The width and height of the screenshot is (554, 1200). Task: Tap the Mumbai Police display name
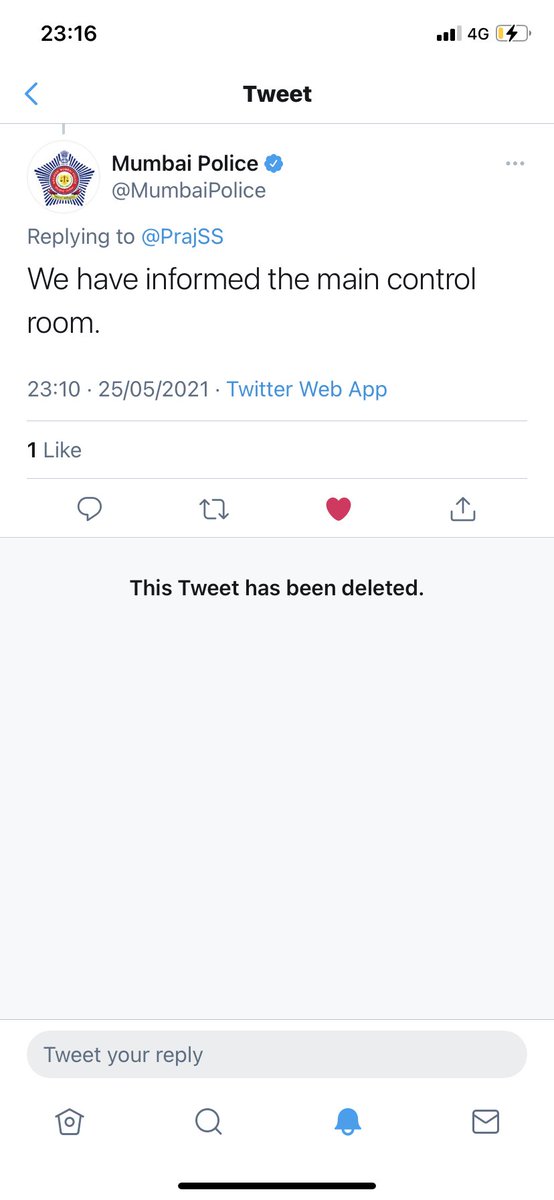pyautogui.click(x=185, y=163)
